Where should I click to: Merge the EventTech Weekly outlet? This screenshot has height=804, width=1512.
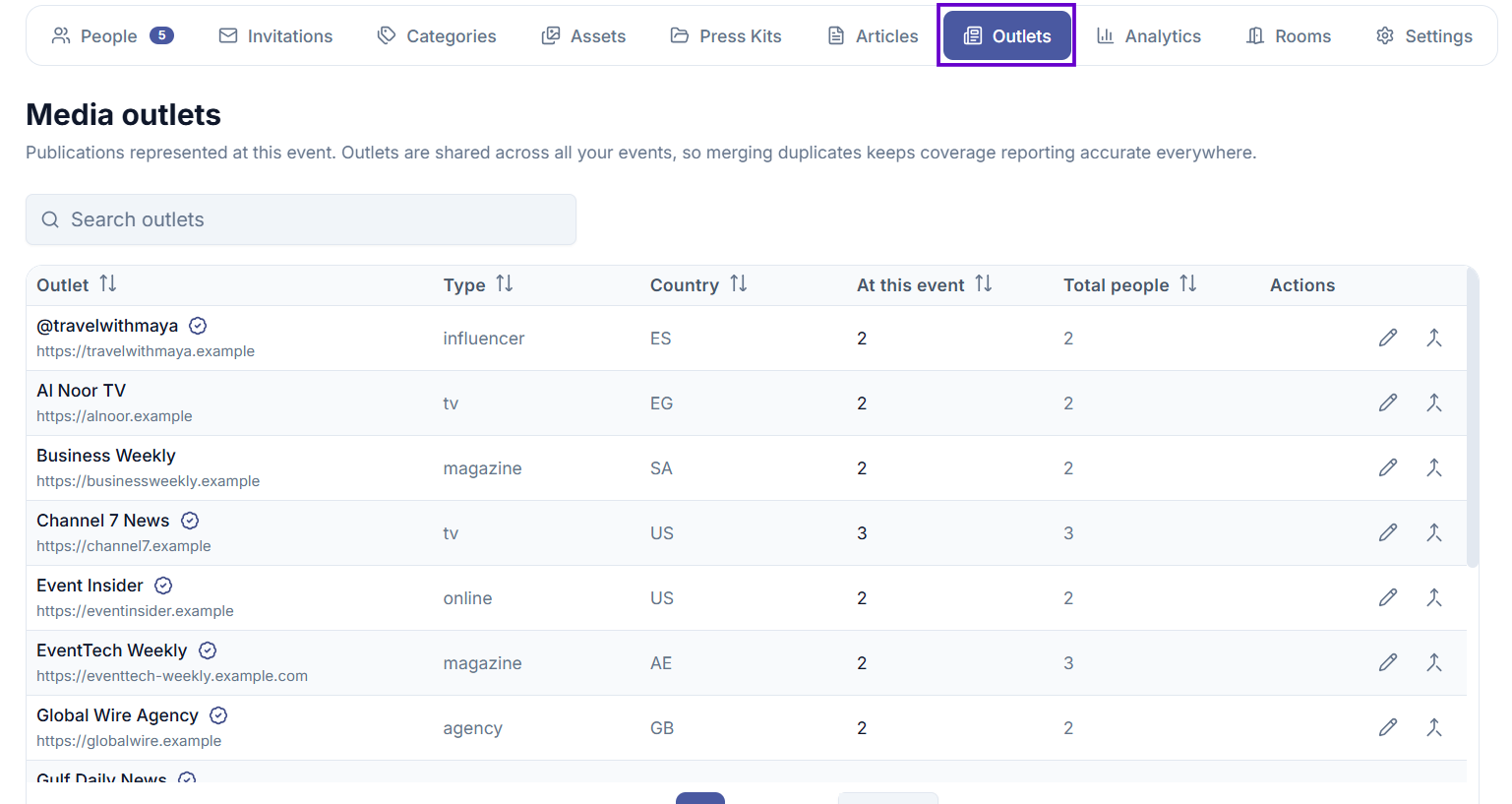click(1434, 663)
